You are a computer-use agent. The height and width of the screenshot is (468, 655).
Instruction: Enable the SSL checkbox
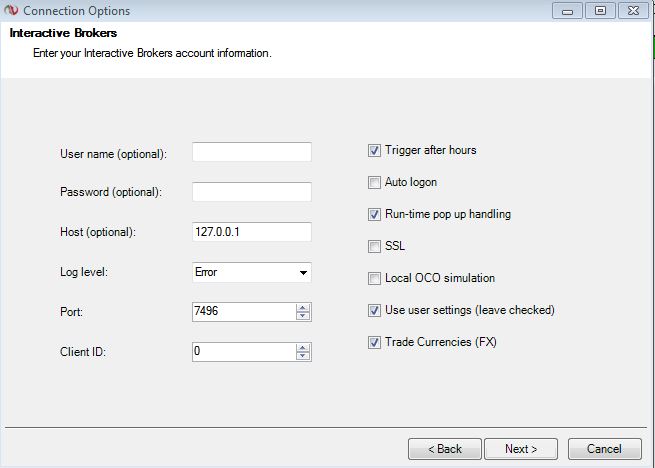[375, 247]
